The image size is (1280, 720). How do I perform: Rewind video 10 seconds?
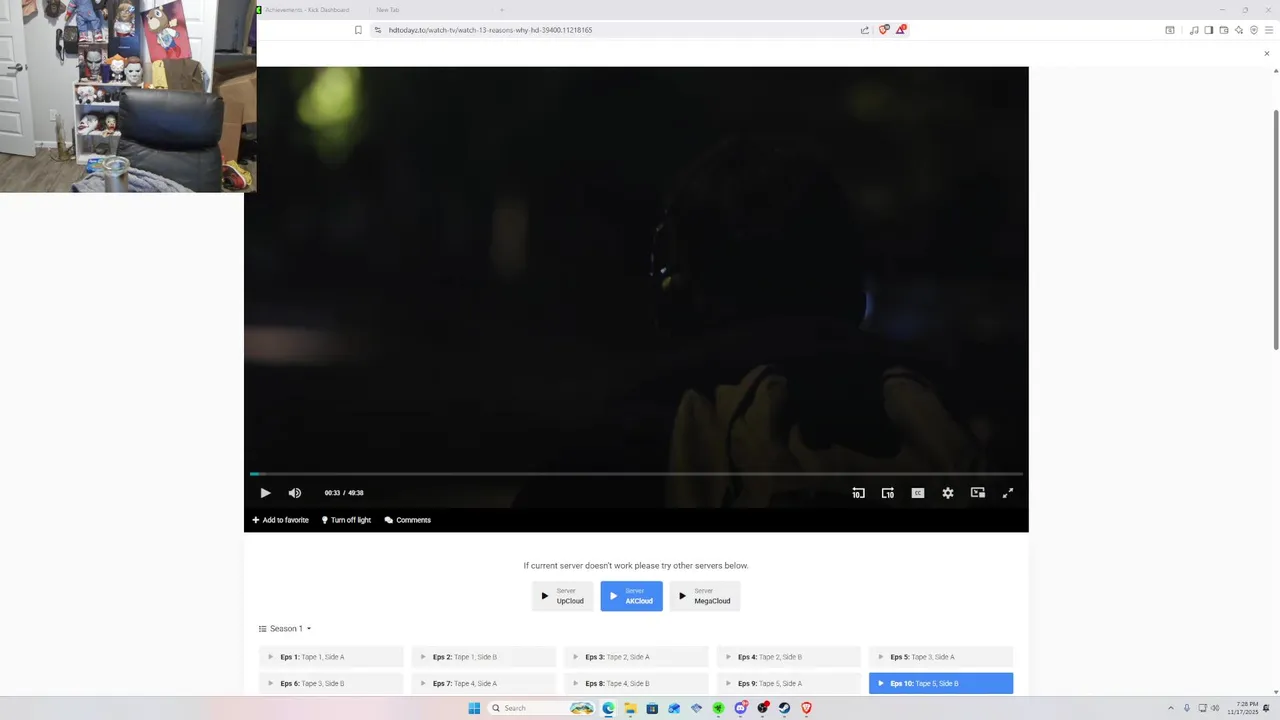858,493
